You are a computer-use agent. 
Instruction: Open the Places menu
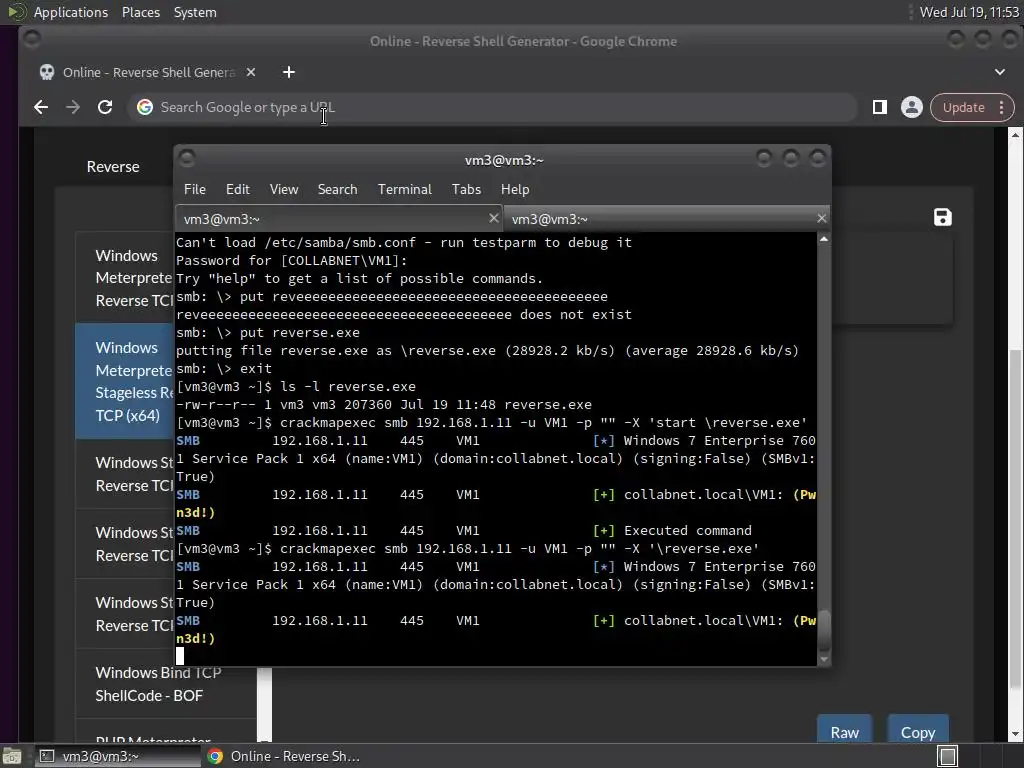click(141, 12)
